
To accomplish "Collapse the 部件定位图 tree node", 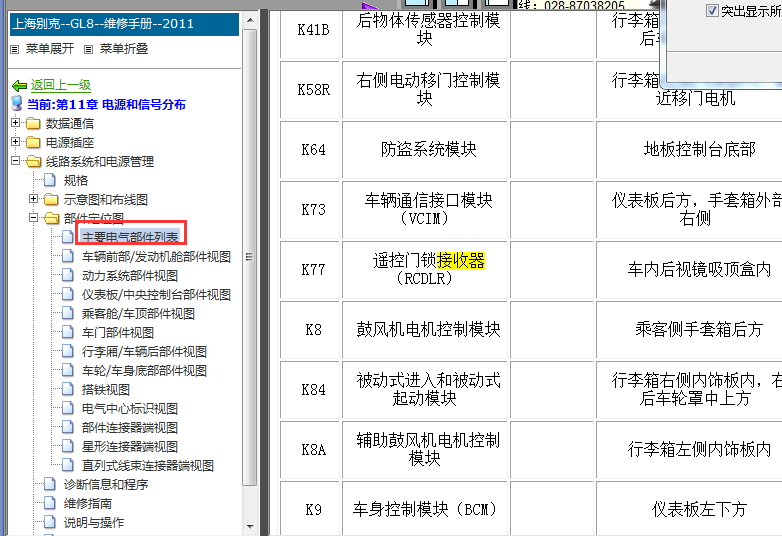I will pos(34,218).
